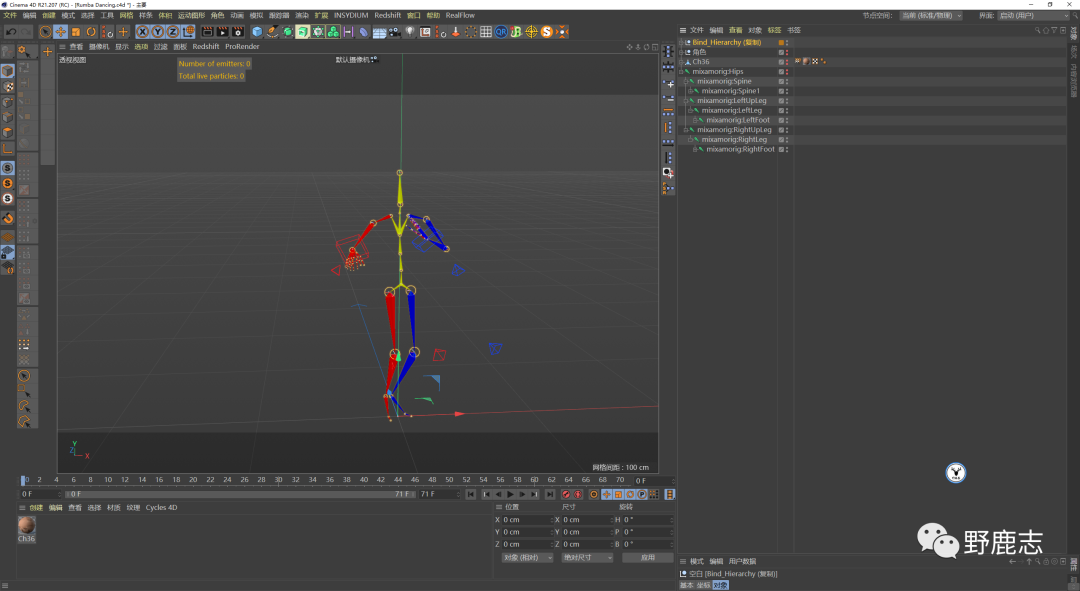This screenshot has width=1080, height=591.
Task: Toggle layer checkbox of mixamorig:LeftFoot
Action: (x=782, y=120)
